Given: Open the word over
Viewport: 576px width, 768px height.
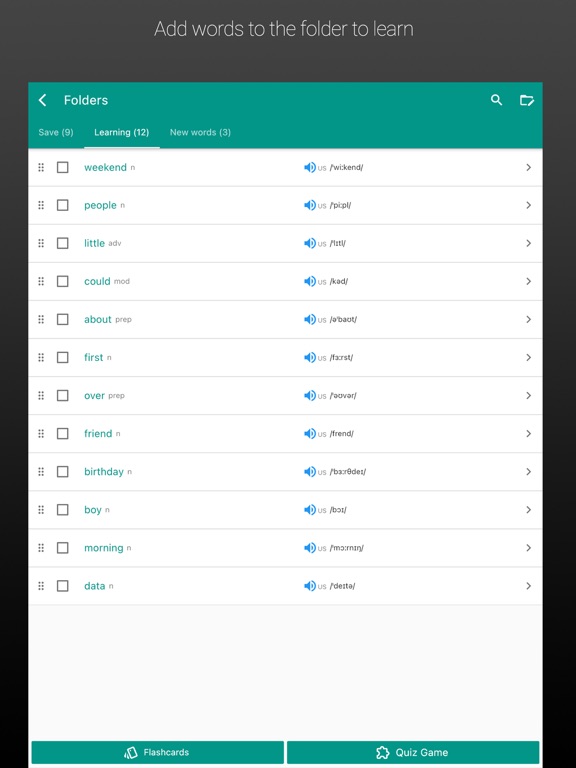Looking at the screenshot, I should tap(95, 396).
